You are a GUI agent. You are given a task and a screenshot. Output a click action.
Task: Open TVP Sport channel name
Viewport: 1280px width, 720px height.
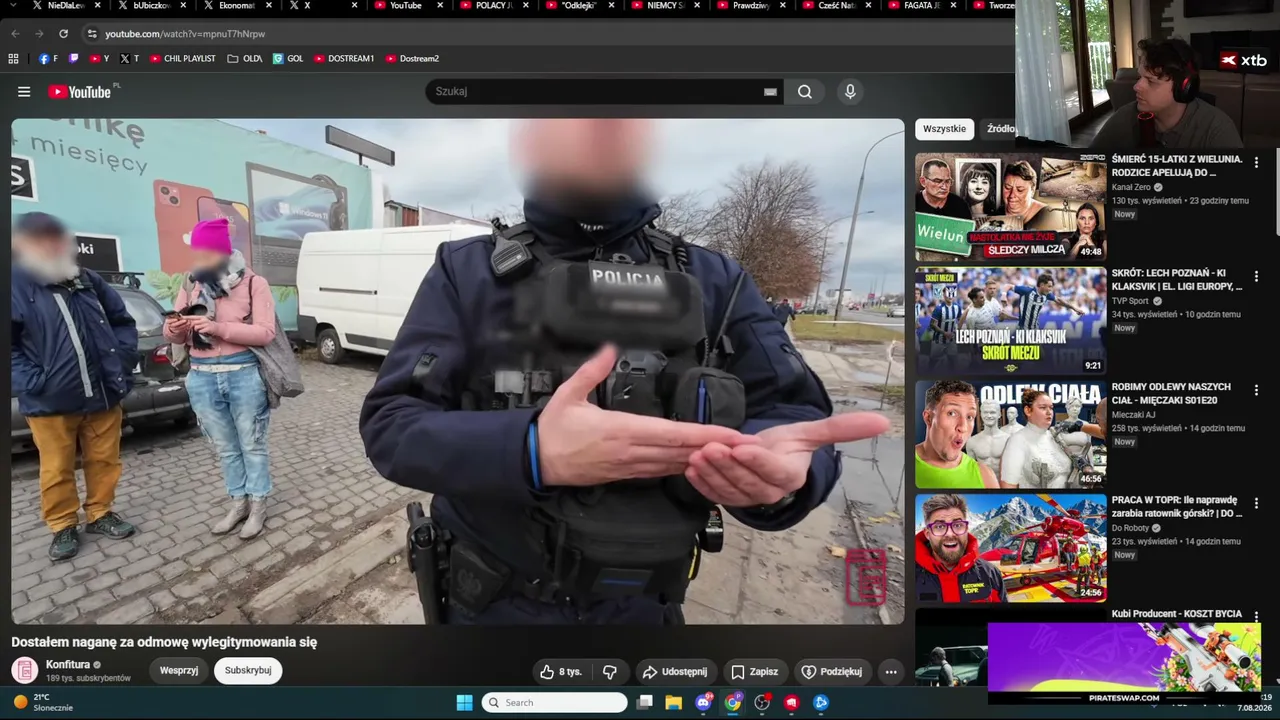click(x=1131, y=301)
